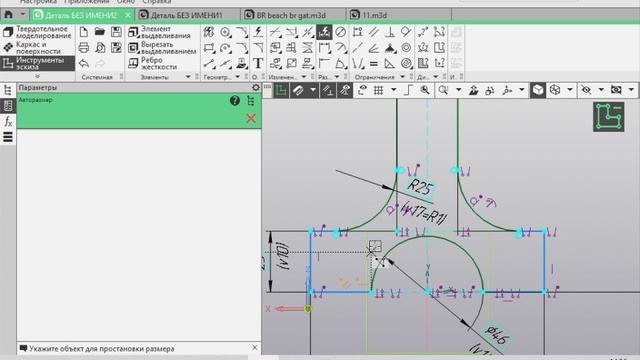Image resolution: width=640 pixels, height=360 pixels.
Task: Open print preview
Action: [100, 48]
